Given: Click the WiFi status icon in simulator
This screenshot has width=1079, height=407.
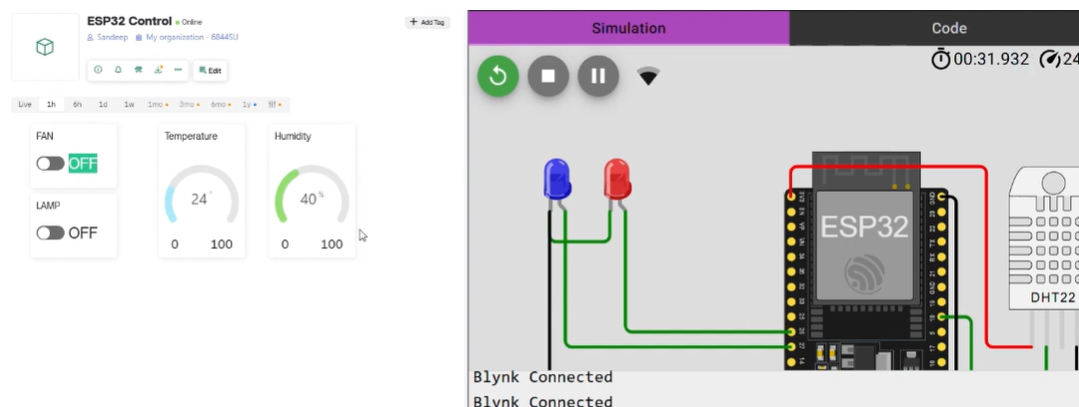Looking at the screenshot, I should 648,76.
